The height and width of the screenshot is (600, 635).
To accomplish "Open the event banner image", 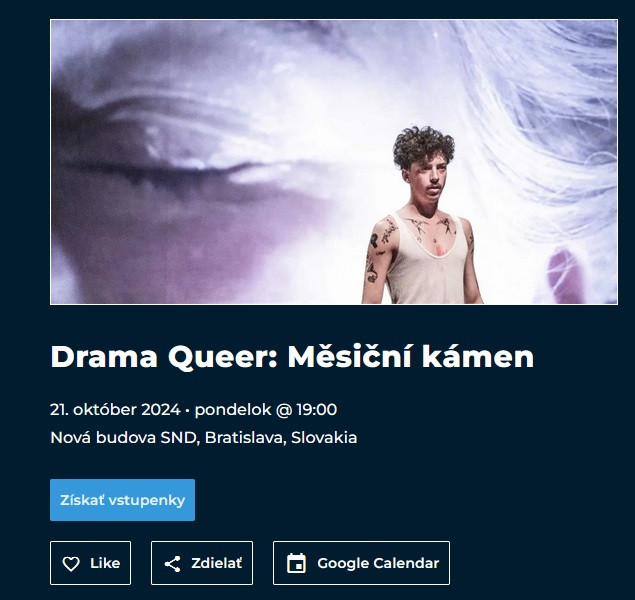I will (334, 162).
